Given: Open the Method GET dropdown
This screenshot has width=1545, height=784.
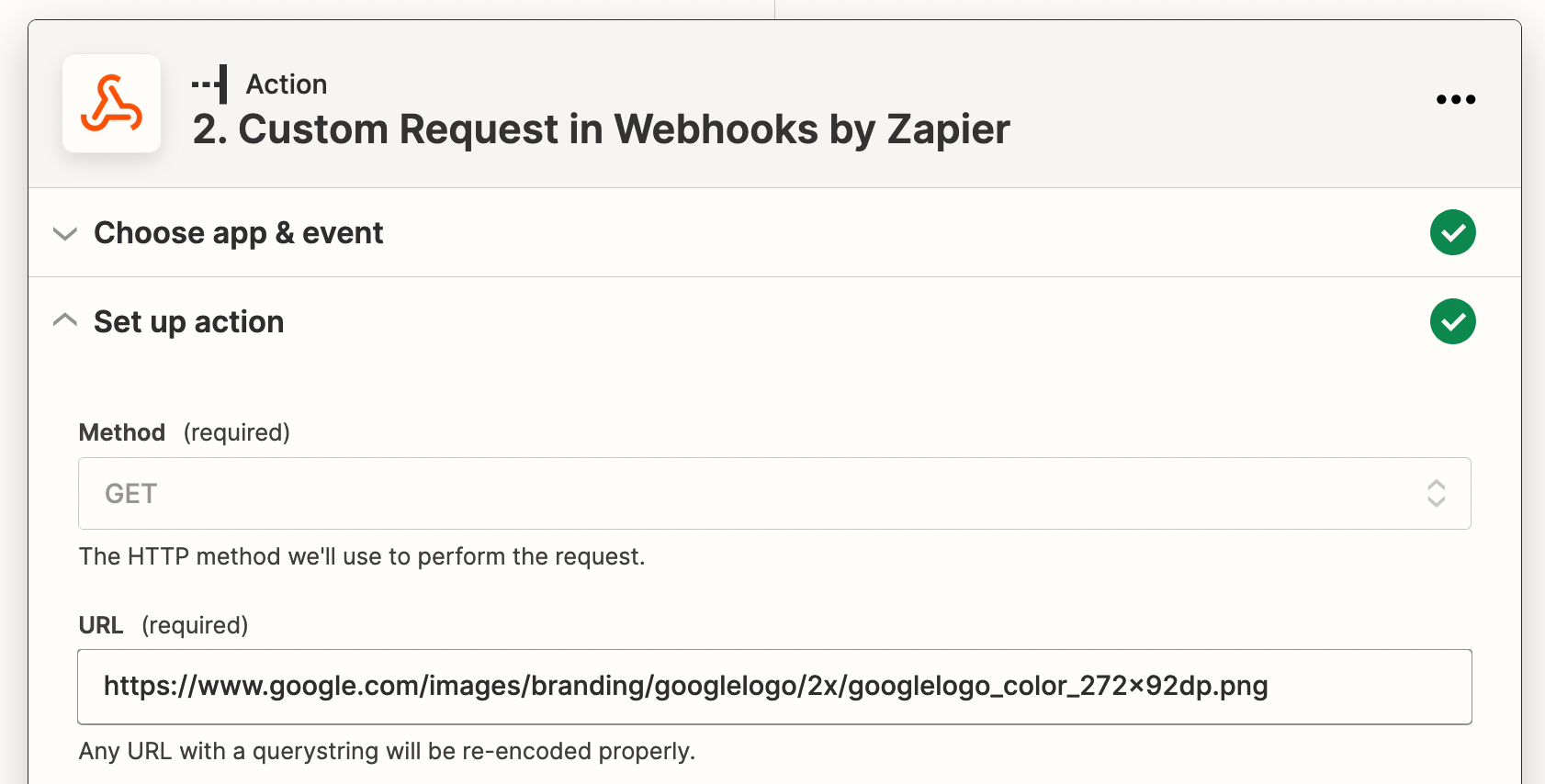Looking at the screenshot, I should pyautogui.click(x=774, y=493).
